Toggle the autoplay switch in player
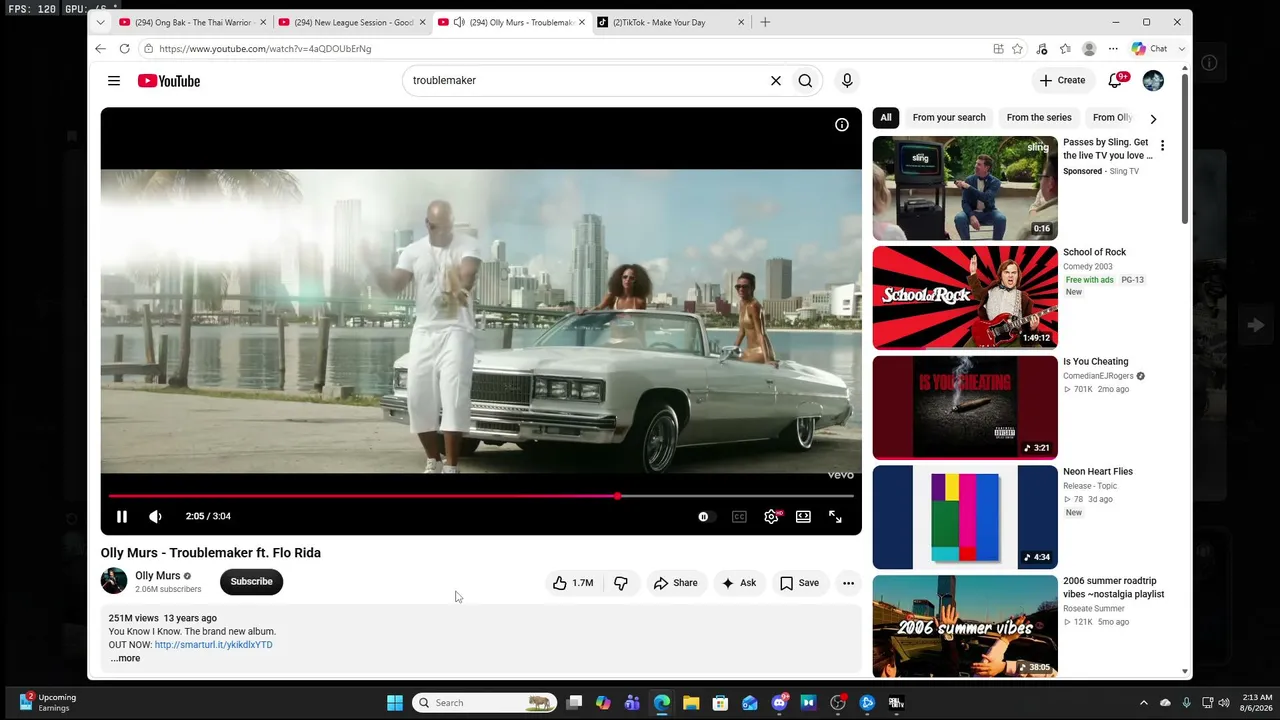This screenshot has width=1280, height=720. (x=706, y=517)
